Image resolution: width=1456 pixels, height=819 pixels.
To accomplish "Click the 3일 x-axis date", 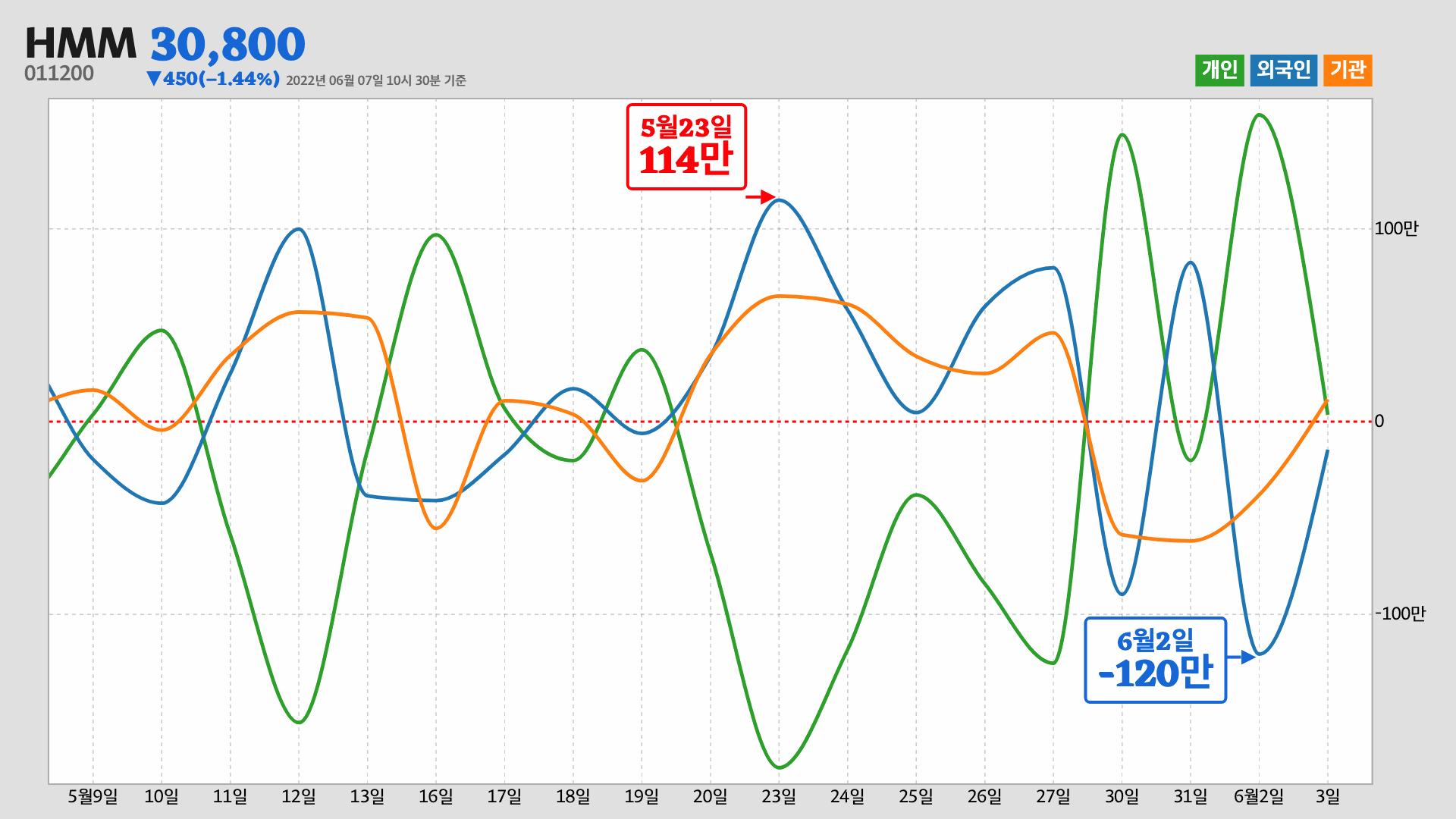I will click(x=1328, y=796).
